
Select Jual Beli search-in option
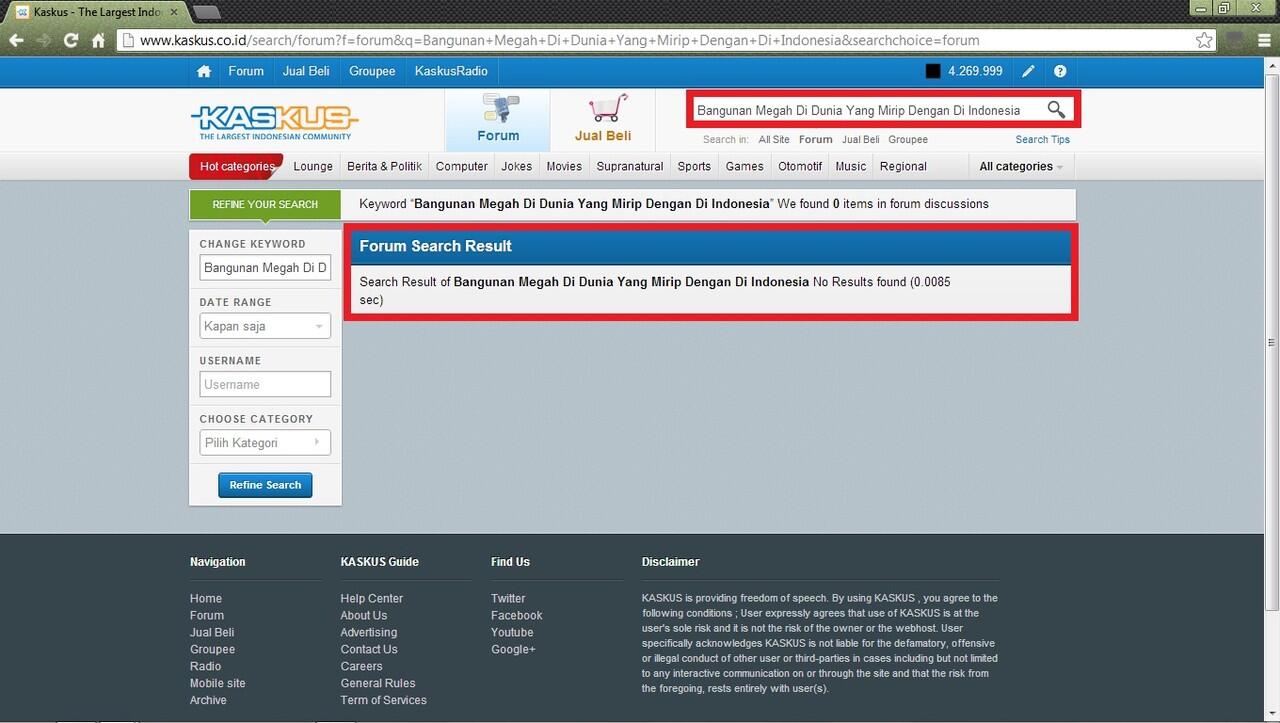tap(861, 140)
